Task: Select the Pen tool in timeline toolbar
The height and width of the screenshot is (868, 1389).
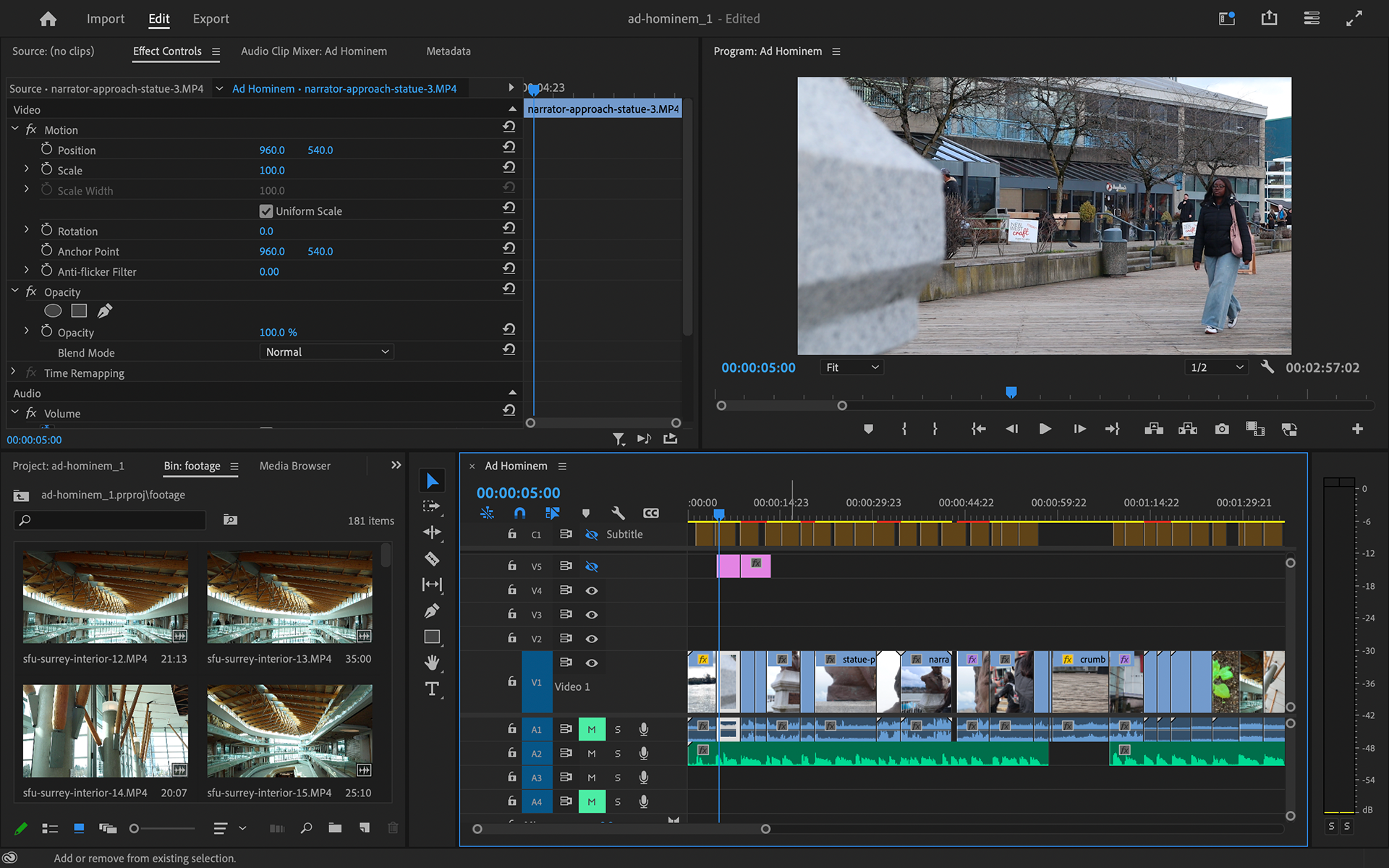Action: (432, 610)
